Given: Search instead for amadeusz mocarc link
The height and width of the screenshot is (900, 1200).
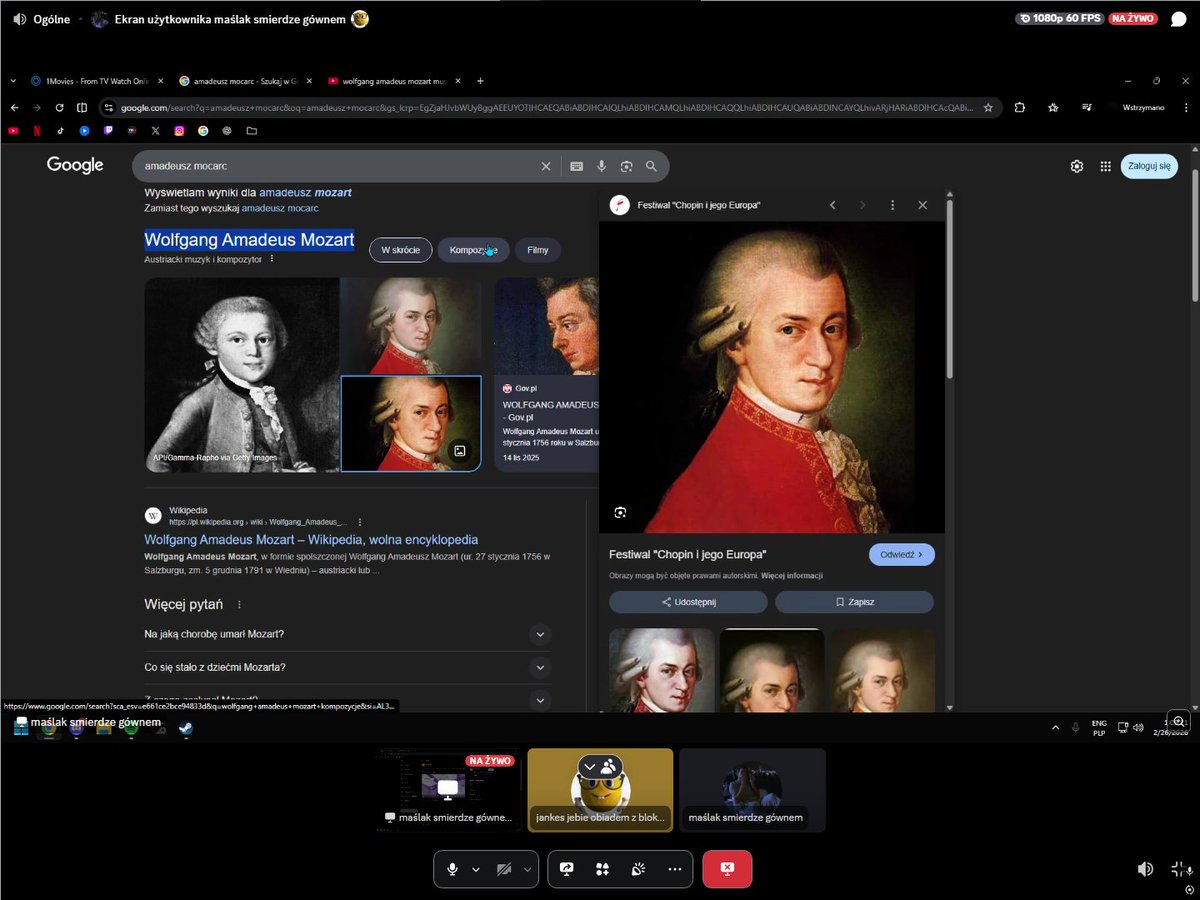Looking at the screenshot, I should (x=280, y=209).
